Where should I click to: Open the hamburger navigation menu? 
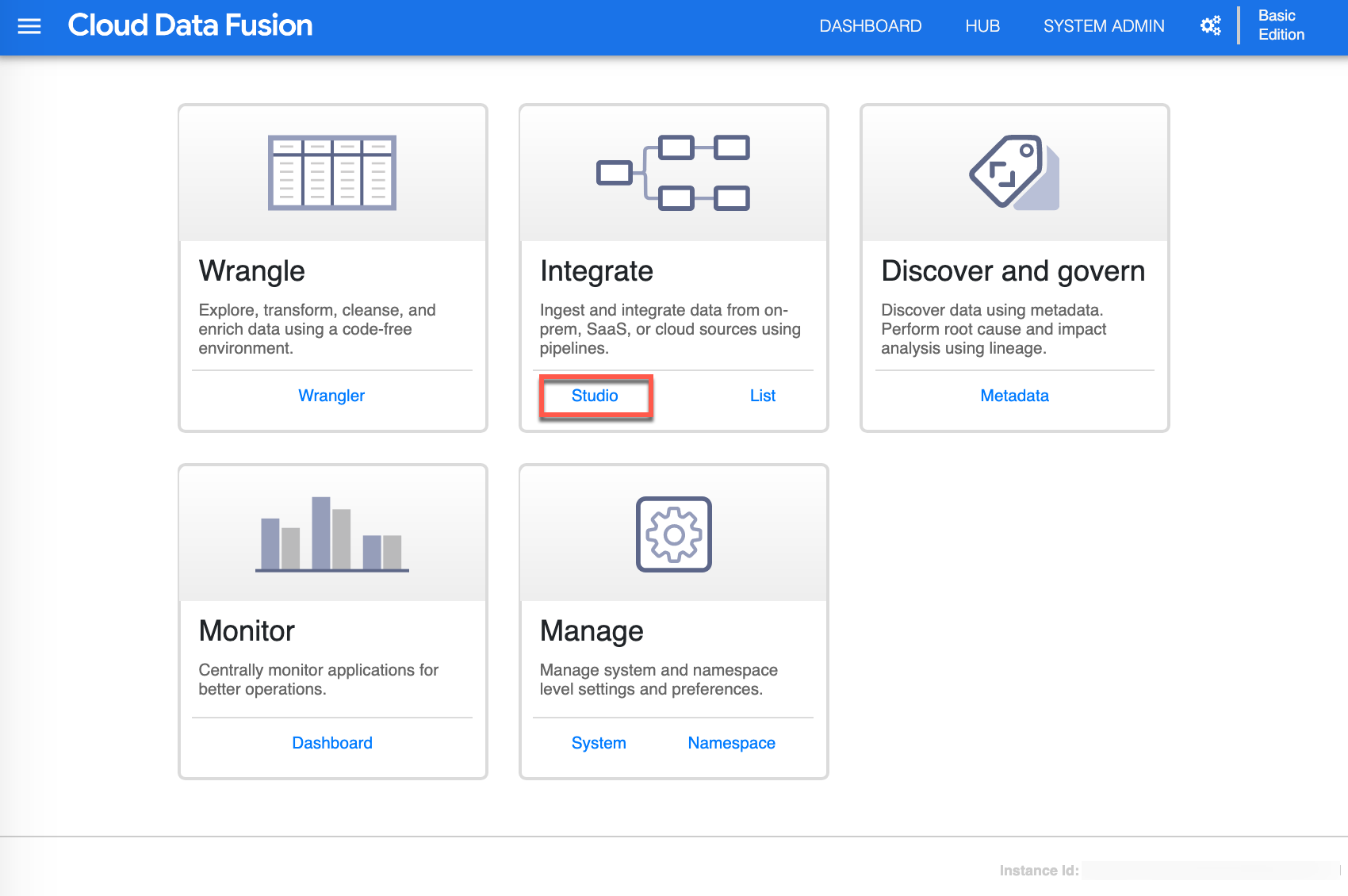tap(29, 26)
